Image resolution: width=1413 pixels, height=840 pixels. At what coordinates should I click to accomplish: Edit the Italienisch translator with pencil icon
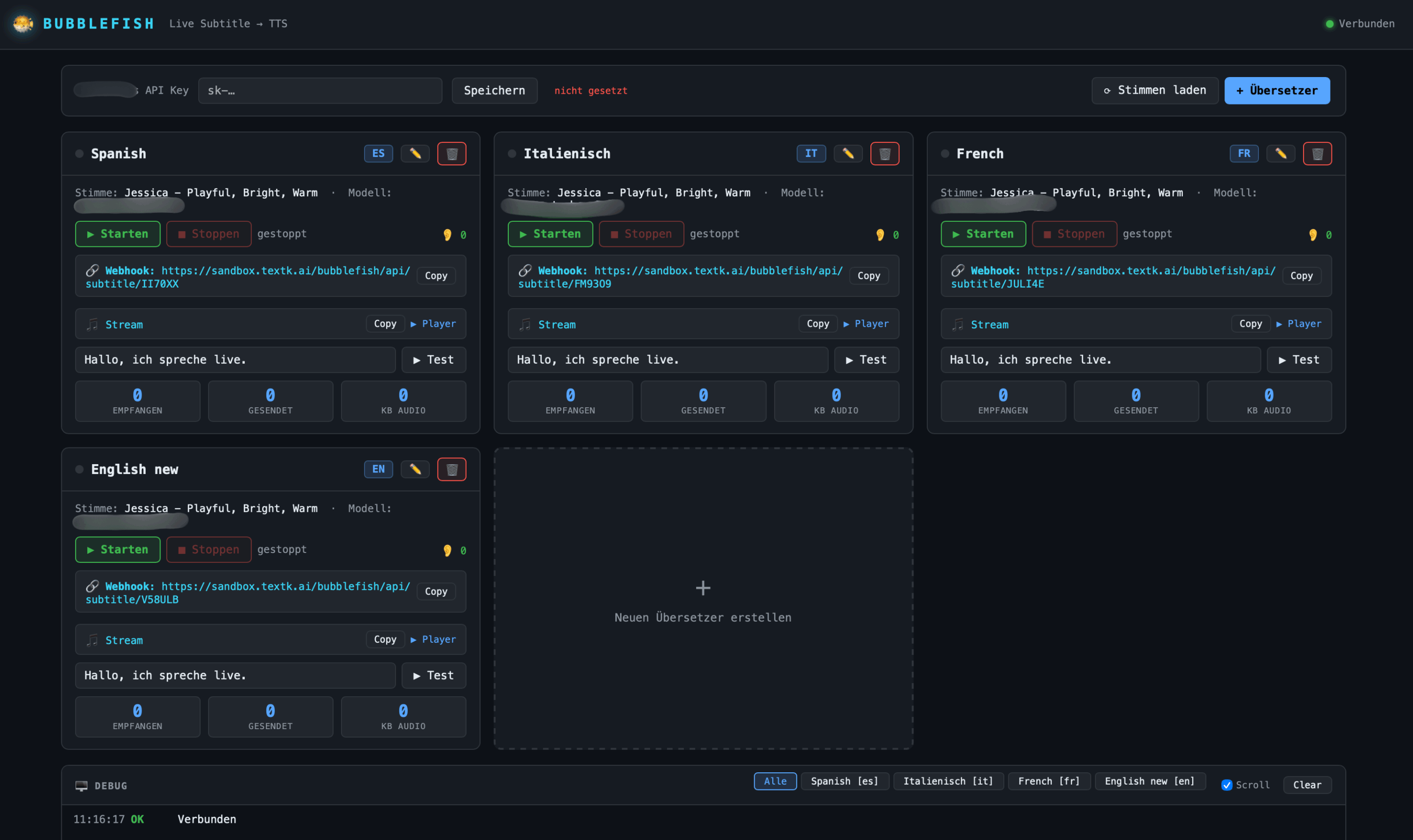point(848,154)
